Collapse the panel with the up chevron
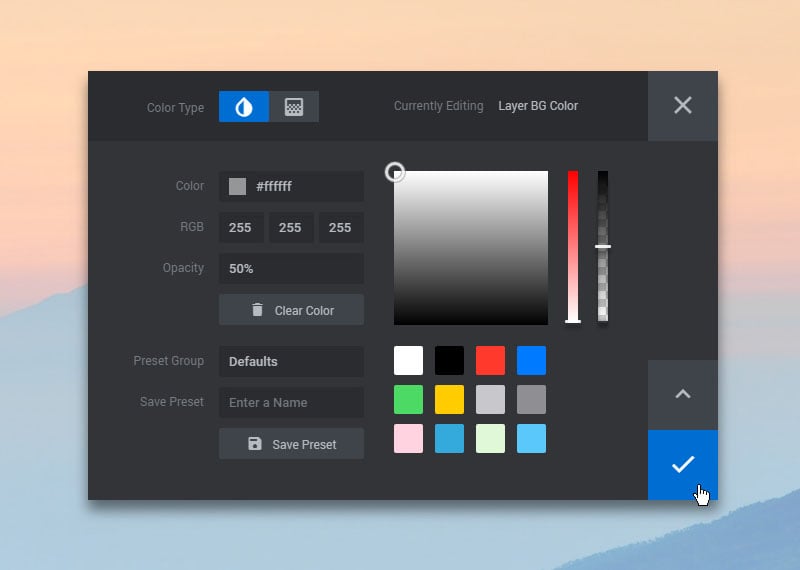 coord(683,394)
